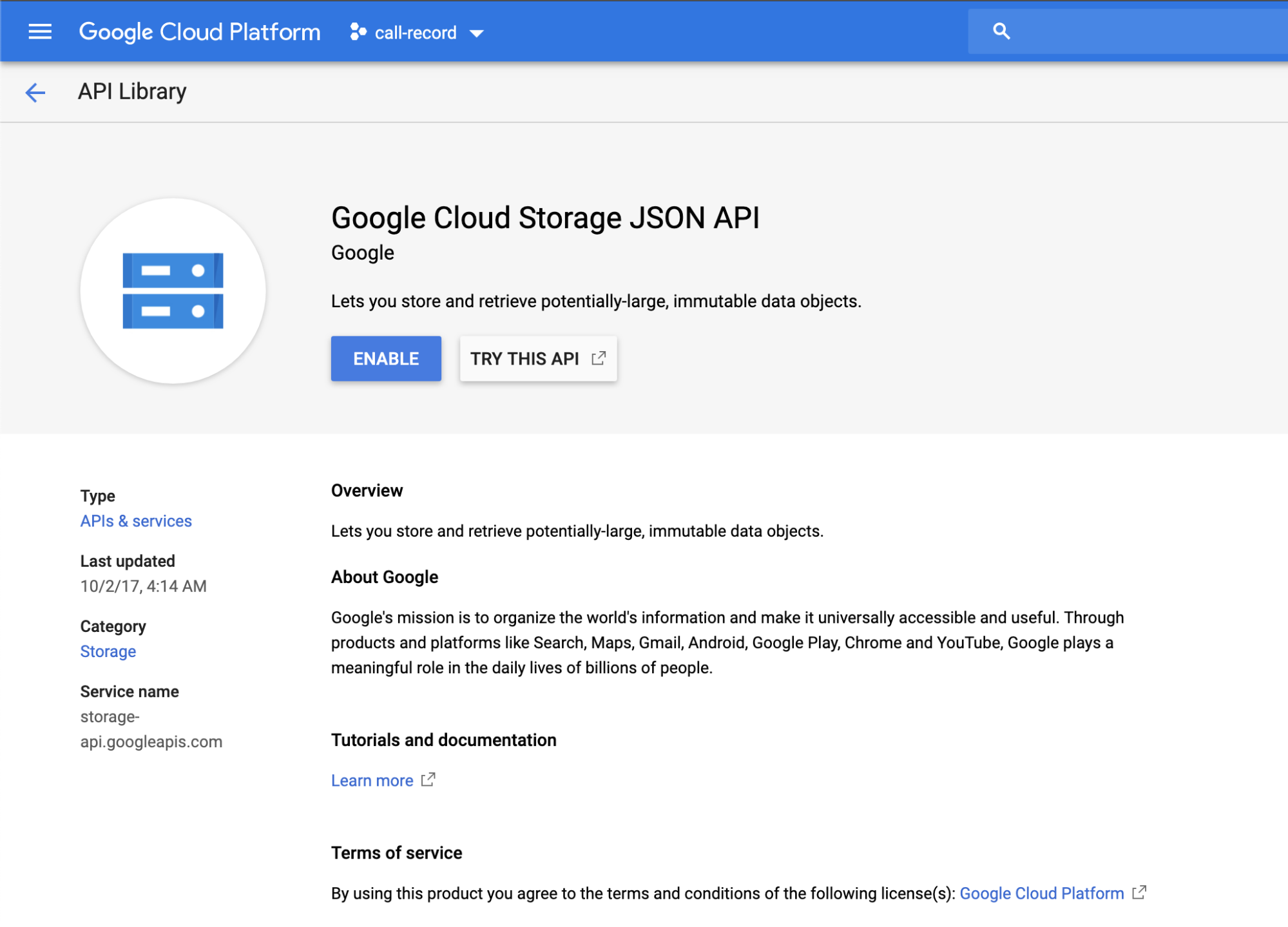Click external-link icon after license link
Screen dimensions: 1288x927
click(1139, 892)
